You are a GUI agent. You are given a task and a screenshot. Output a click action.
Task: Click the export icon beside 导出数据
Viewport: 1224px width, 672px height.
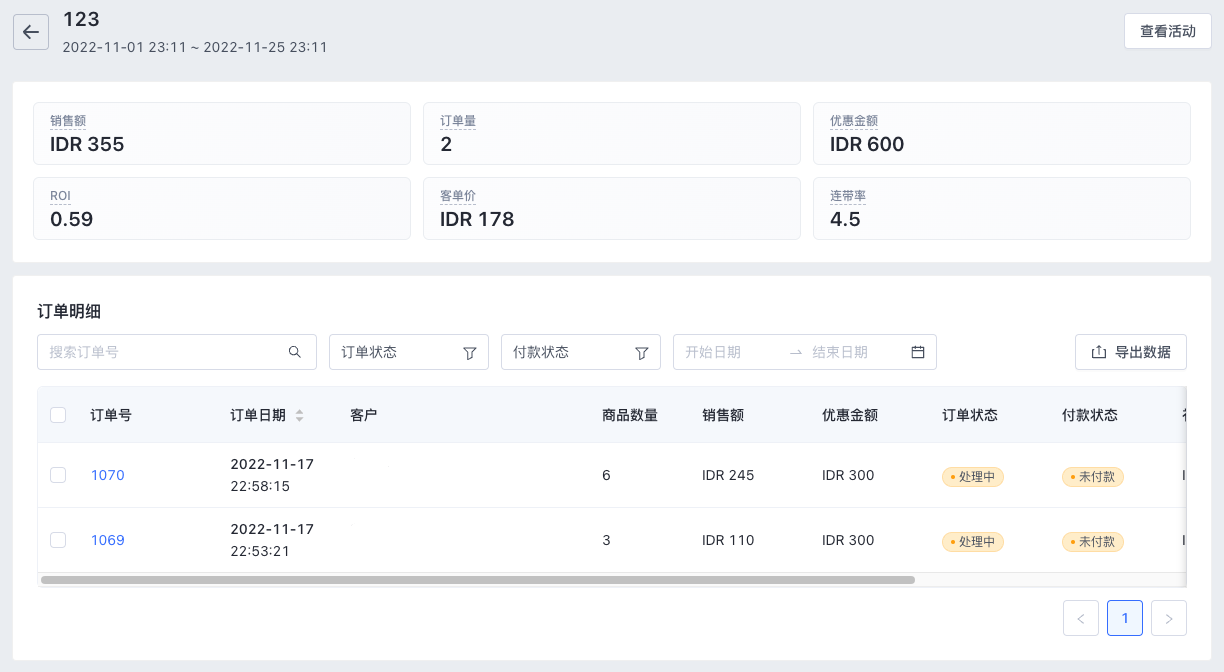point(1097,352)
